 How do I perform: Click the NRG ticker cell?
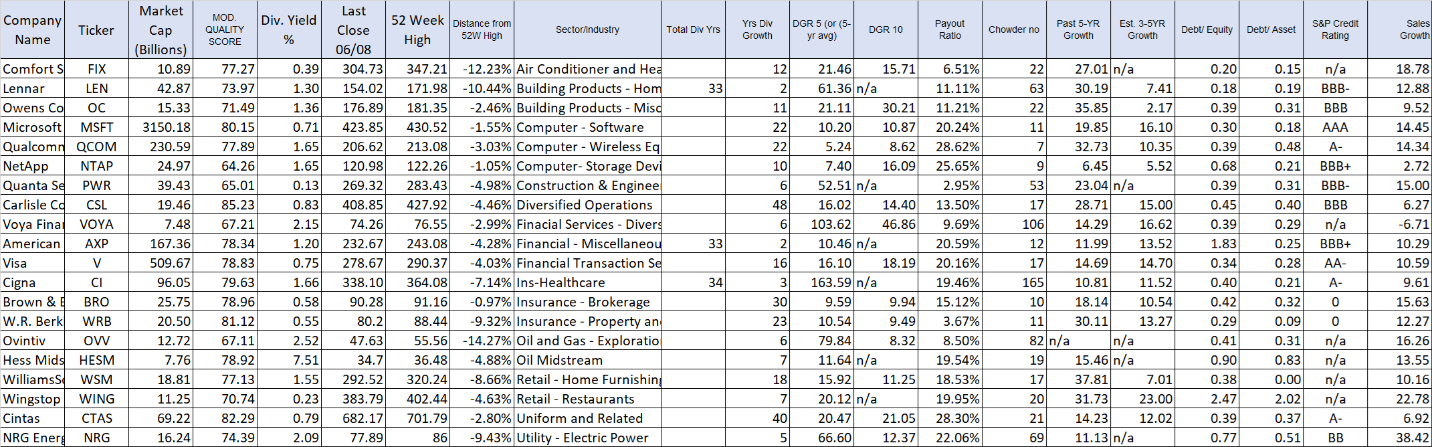coord(97,437)
